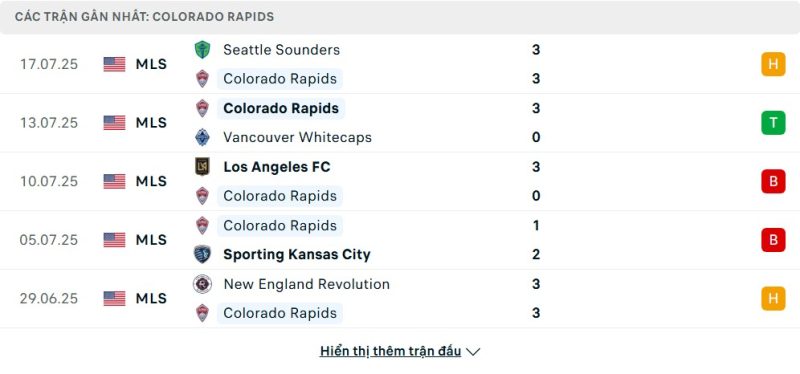Viewport: 800px width, 374px height.
Task: Click the orange H badge for 29.06.25 match
Action: [x=773, y=298]
